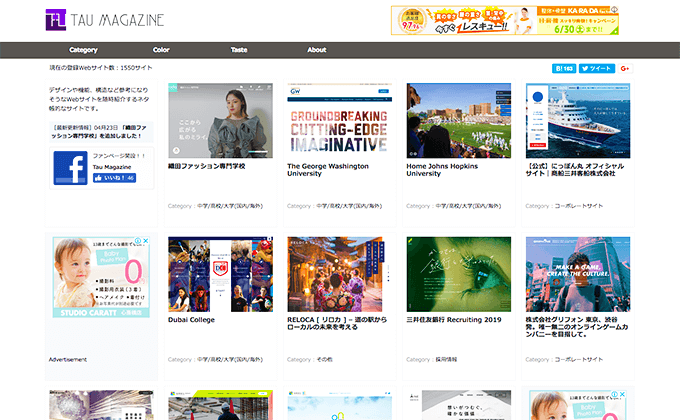
Task: Open the latest update notice about fashion school
Action: (x=101, y=132)
